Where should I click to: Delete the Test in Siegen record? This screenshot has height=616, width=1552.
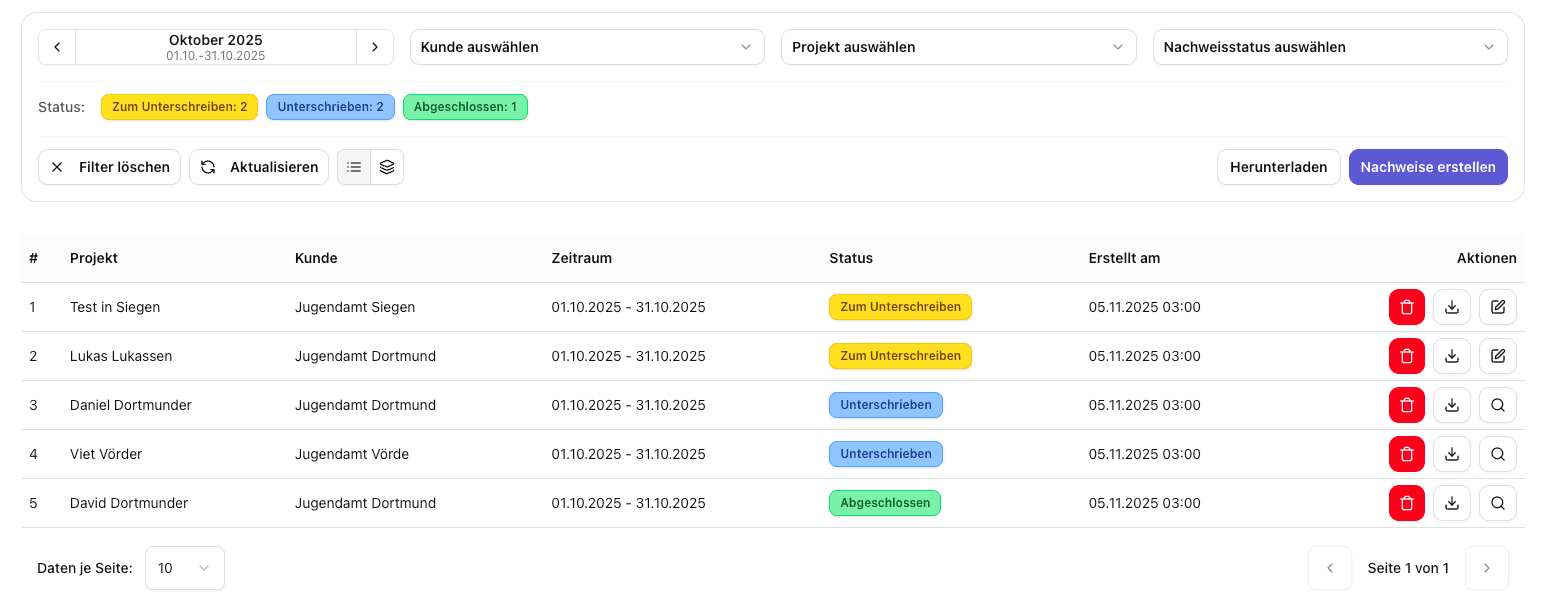[1406, 307]
